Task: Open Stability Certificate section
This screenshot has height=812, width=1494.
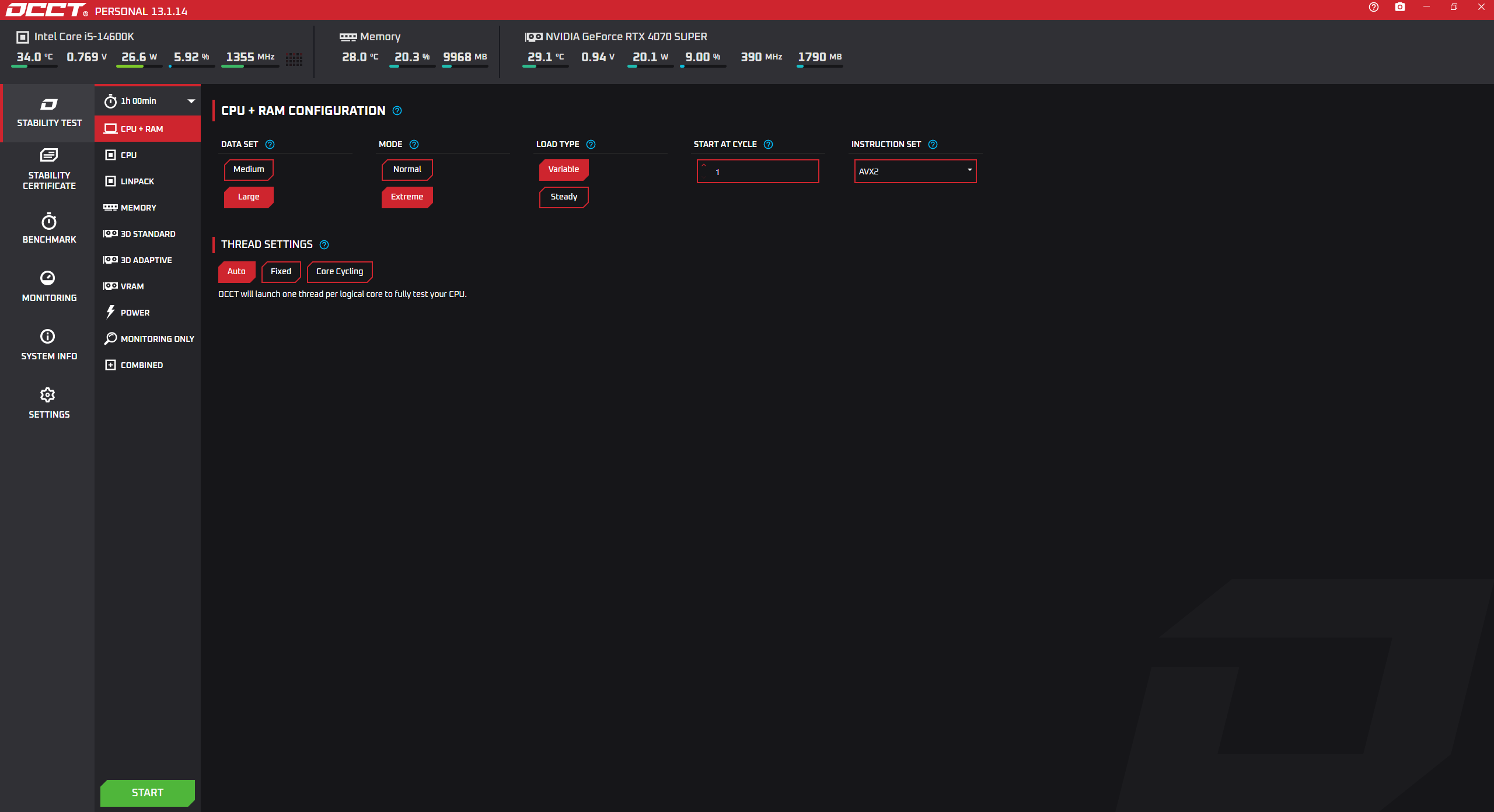Action: [x=49, y=169]
